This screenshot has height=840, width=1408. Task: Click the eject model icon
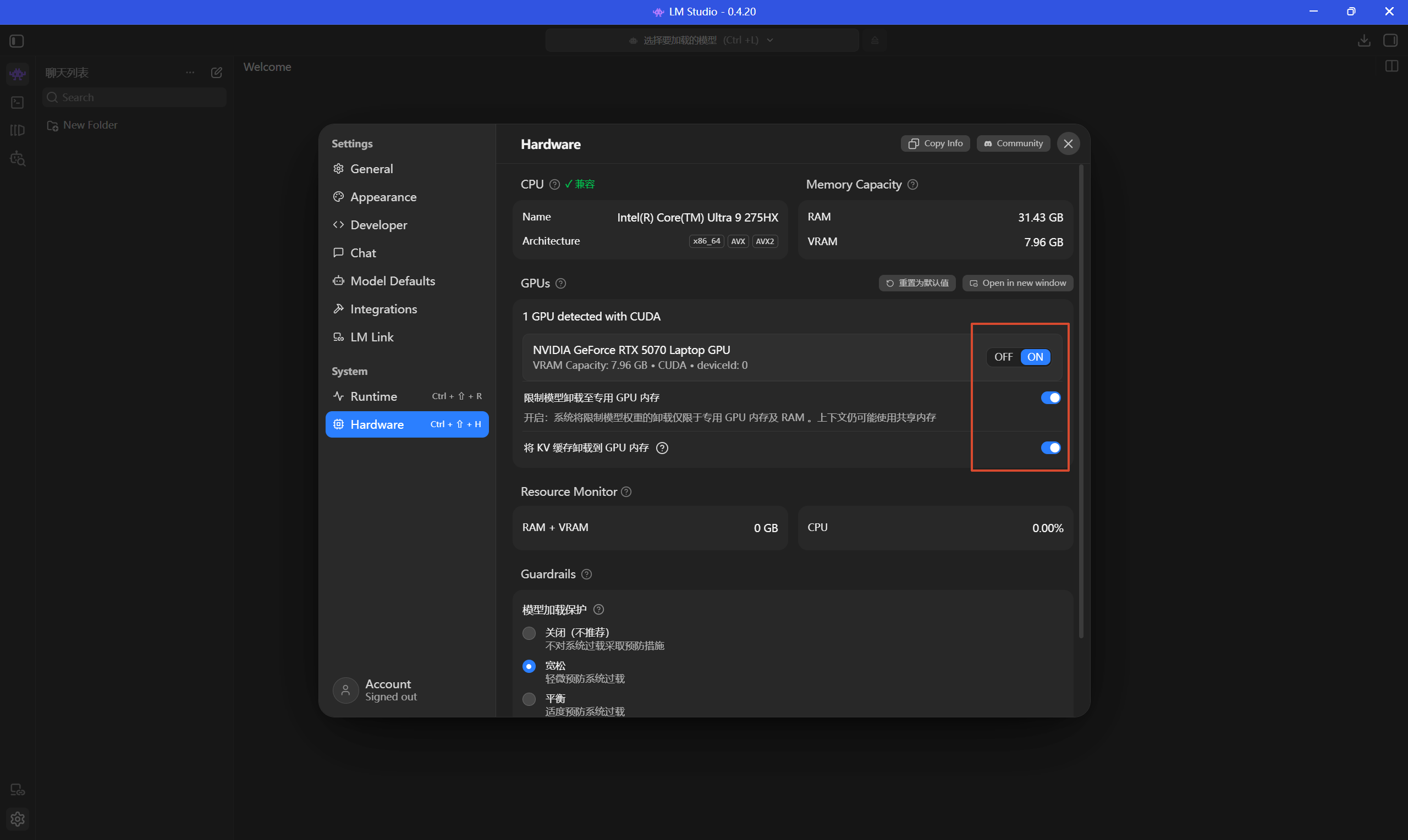coord(875,40)
